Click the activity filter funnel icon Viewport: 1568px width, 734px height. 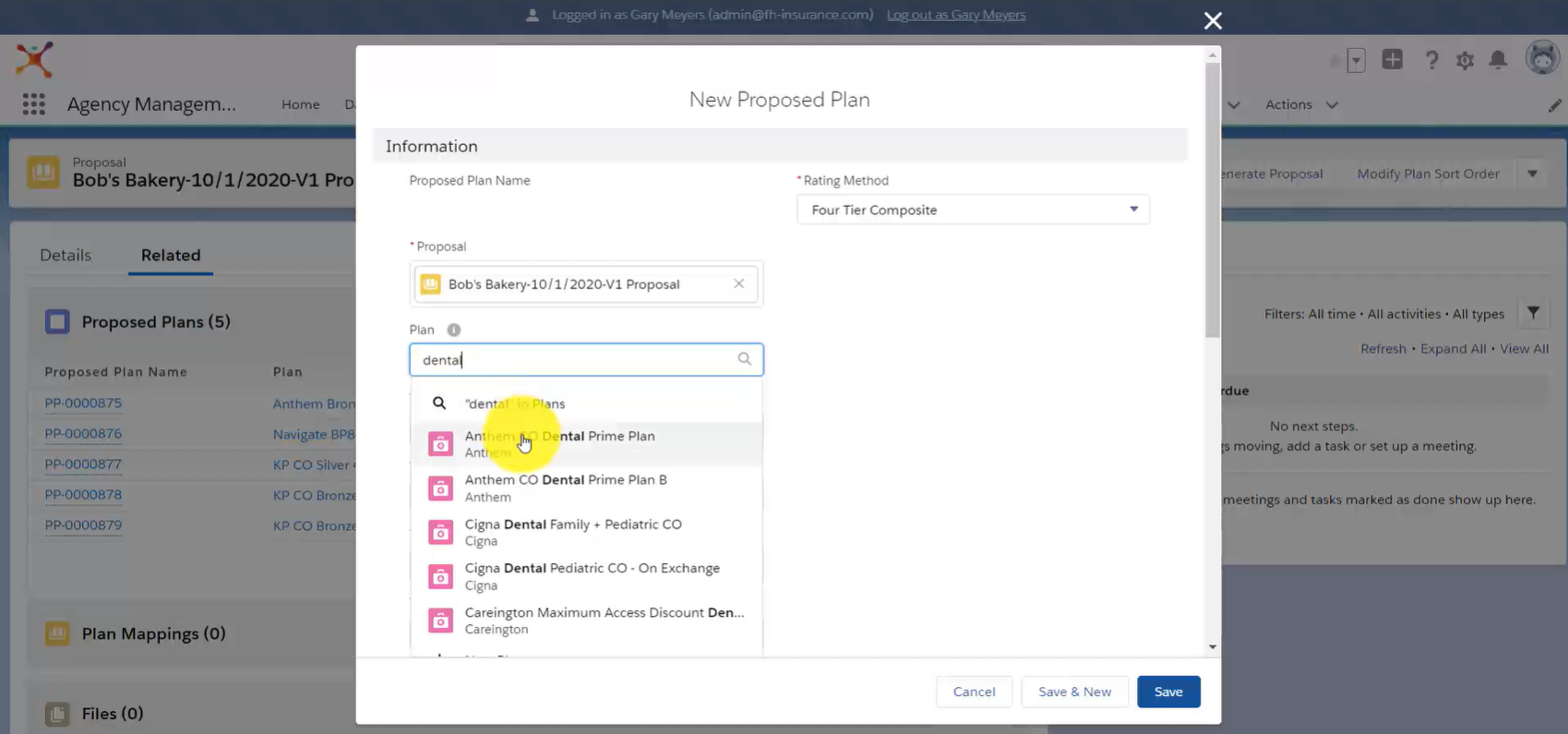1533,314
